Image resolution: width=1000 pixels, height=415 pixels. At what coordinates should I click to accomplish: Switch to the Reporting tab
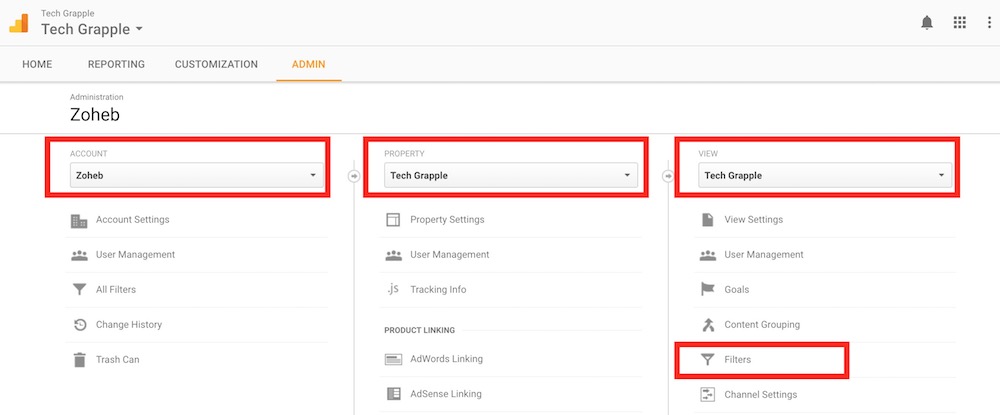pyautogui.click(x=116, y=64)
